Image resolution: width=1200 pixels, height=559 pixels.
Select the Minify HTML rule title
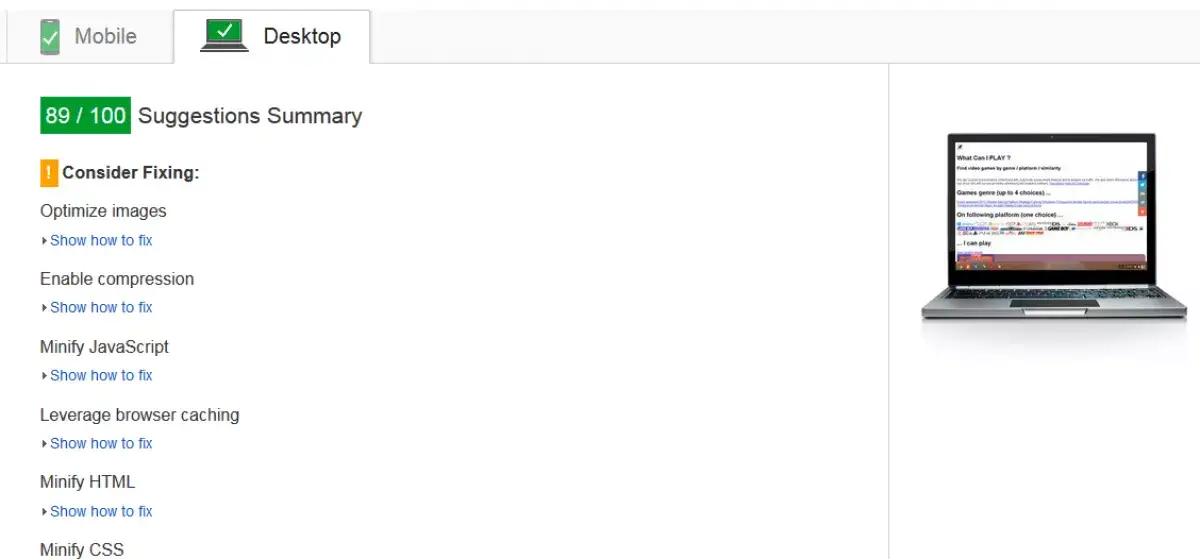point(87,482)
